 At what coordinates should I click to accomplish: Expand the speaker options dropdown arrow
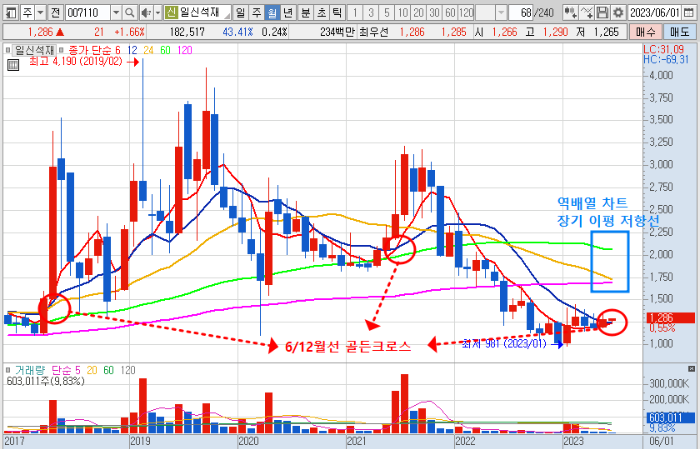click(x=158, y=12)
